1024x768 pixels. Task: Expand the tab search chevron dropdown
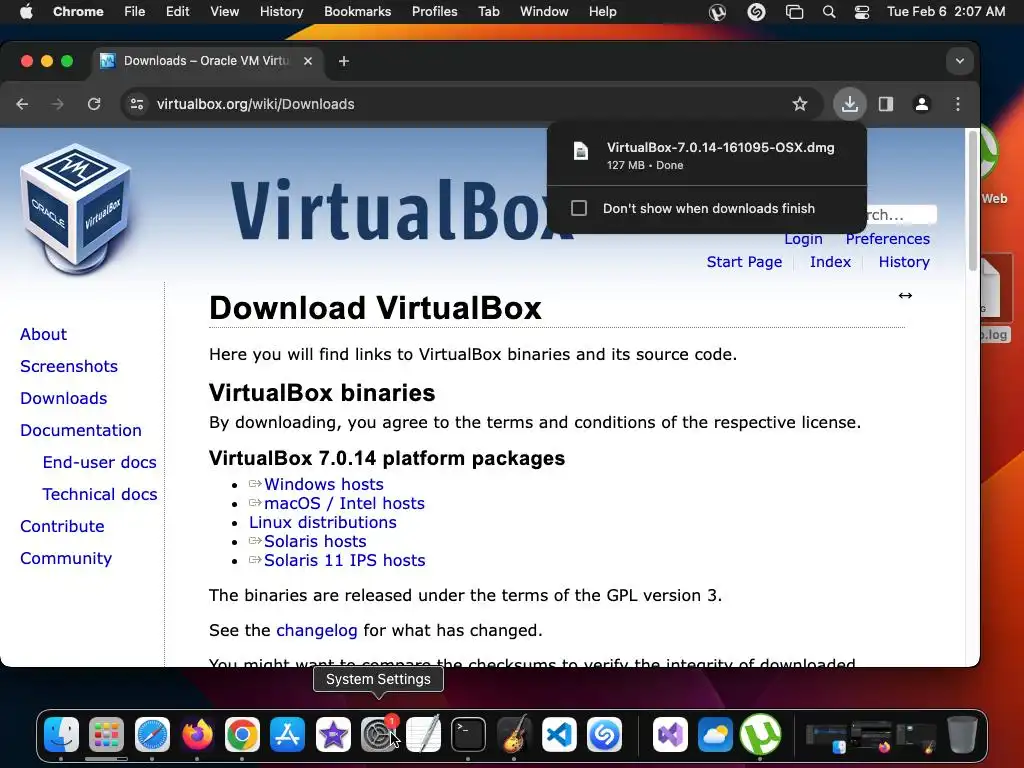[x=959, y=61]
